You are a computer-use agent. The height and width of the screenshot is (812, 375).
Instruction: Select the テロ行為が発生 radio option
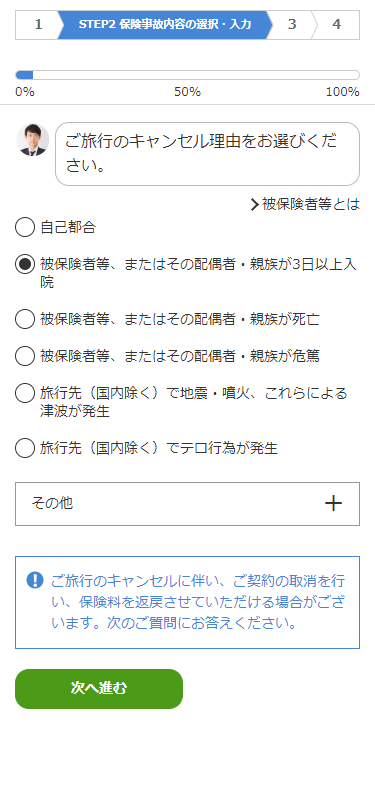pos(24,448)
